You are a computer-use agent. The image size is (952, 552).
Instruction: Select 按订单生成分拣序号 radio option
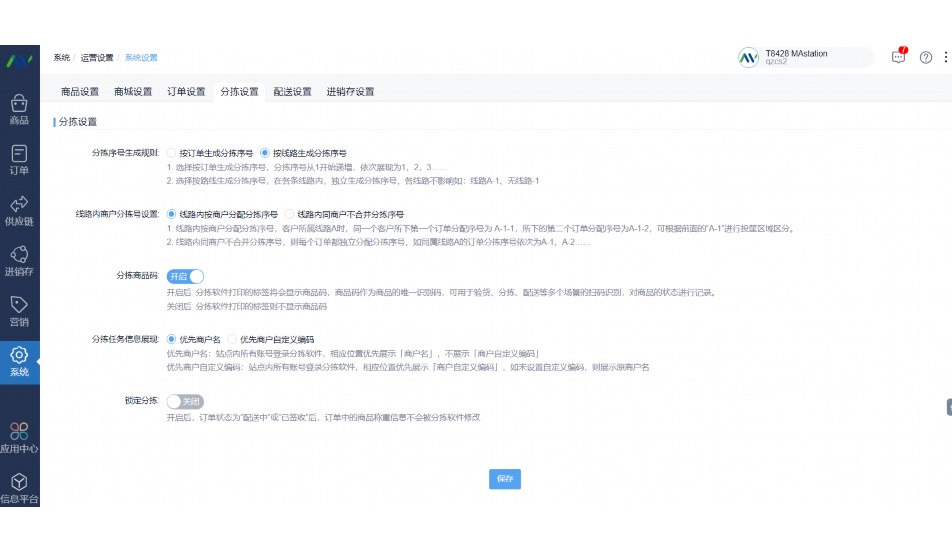coord(172,153)
